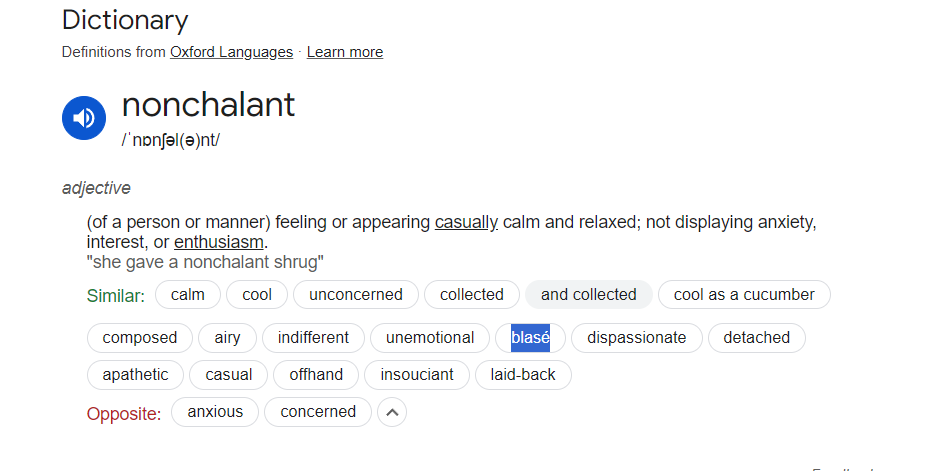The width and height of the screenshot is (944, 471).
Task: Click the opposite word concerned
Action: point(318,412)
